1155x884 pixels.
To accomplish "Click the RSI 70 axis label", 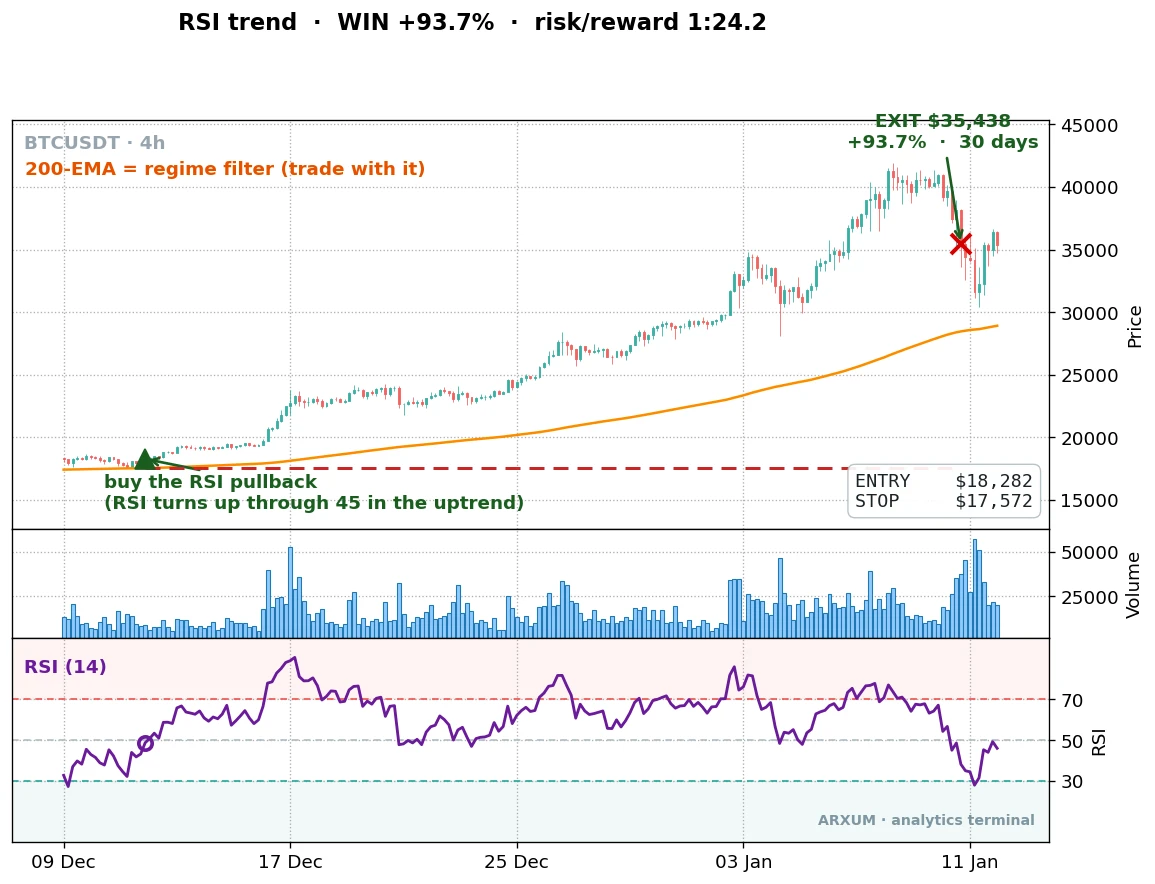I will (x=1072, y=701).
